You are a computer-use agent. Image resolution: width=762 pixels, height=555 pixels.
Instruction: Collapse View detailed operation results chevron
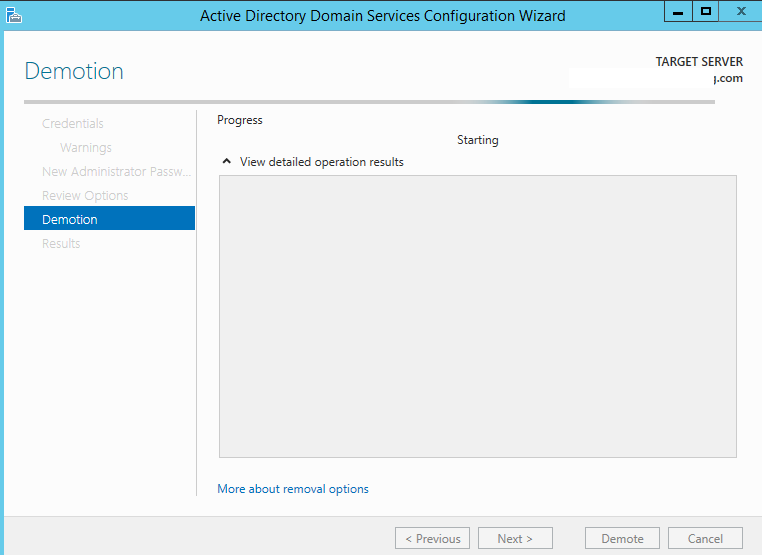[226, 161]
